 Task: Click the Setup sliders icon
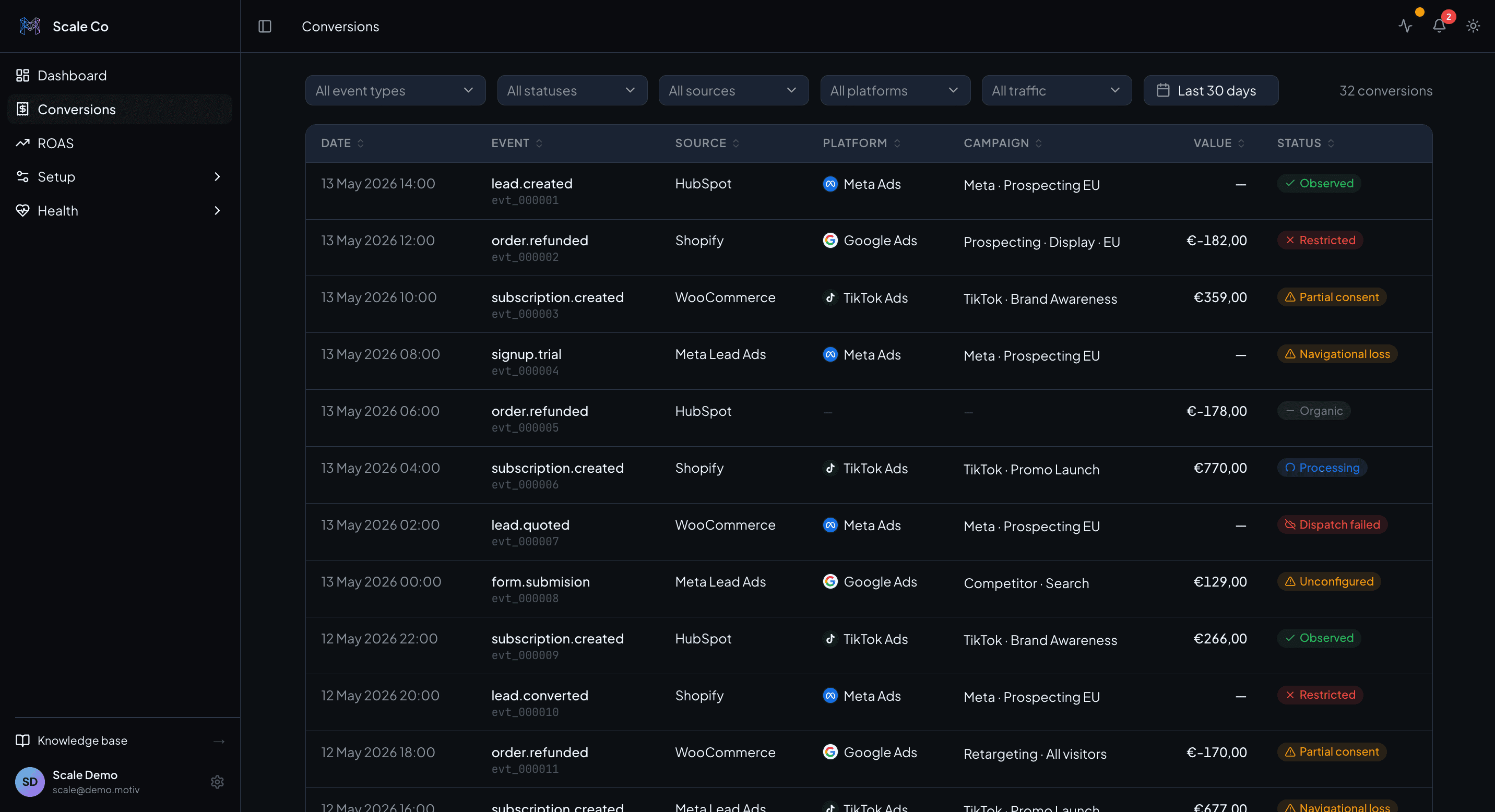(x=22, y=176)
